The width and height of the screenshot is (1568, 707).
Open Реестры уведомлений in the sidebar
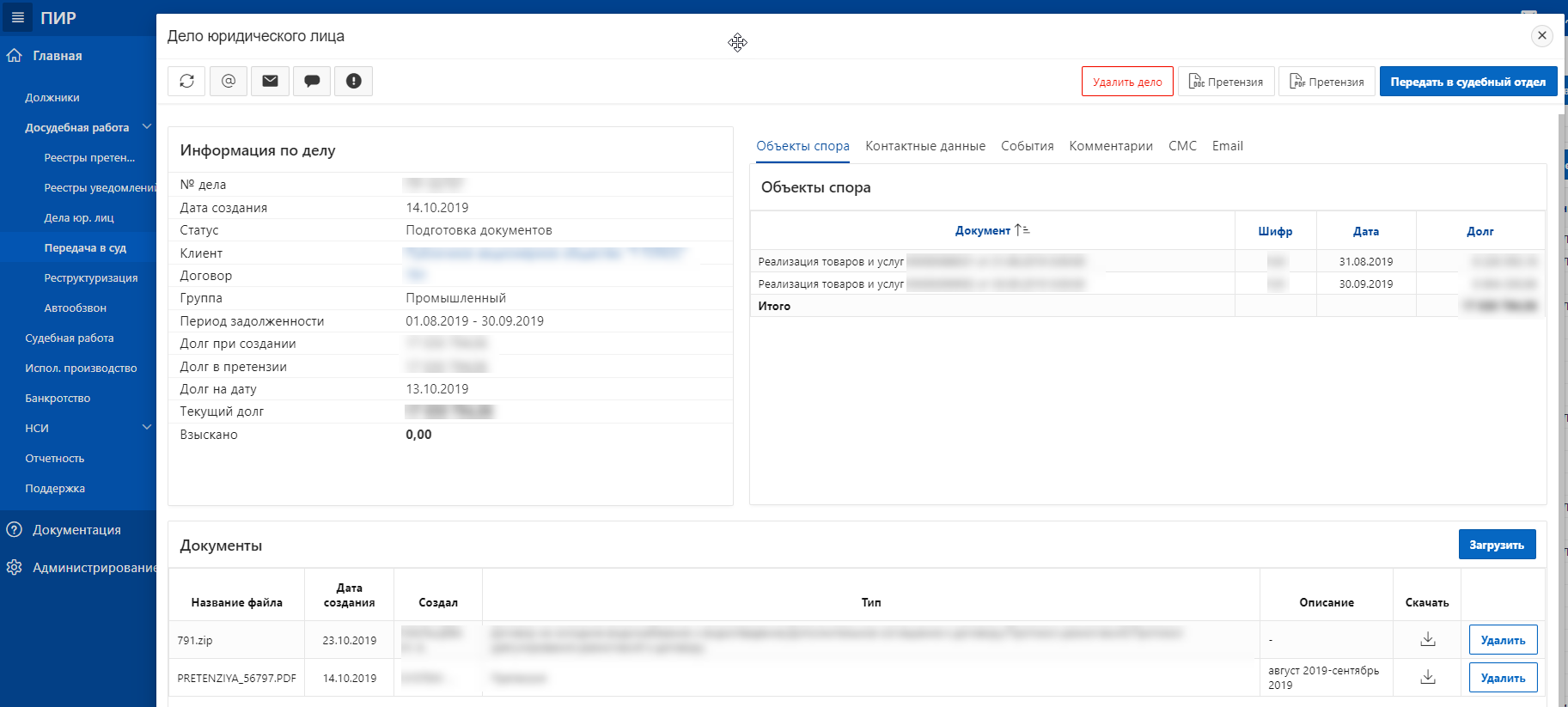(x=100, y=188)
